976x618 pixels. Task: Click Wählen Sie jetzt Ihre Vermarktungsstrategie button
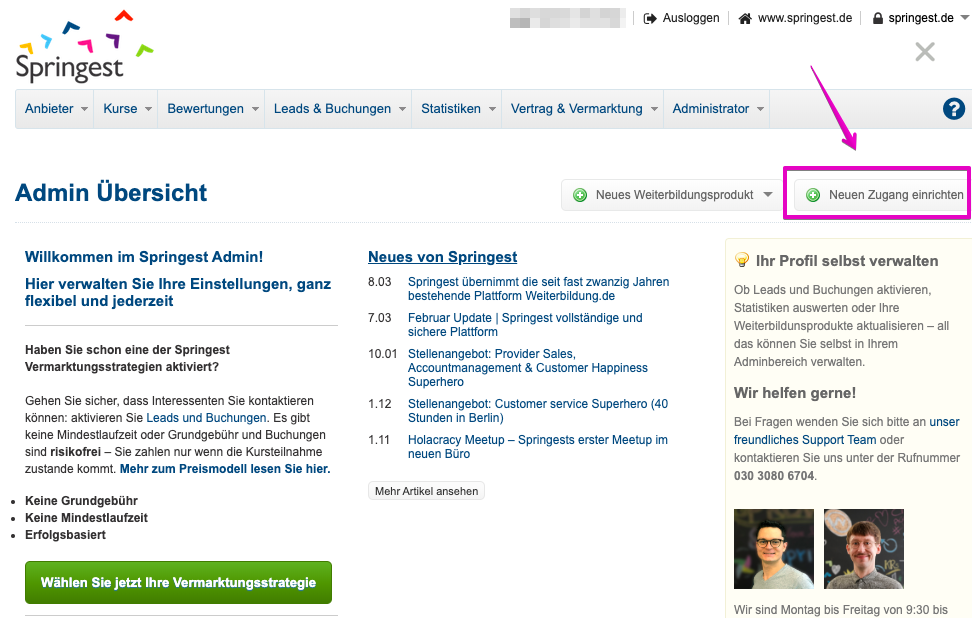click(x=178, y=583)
